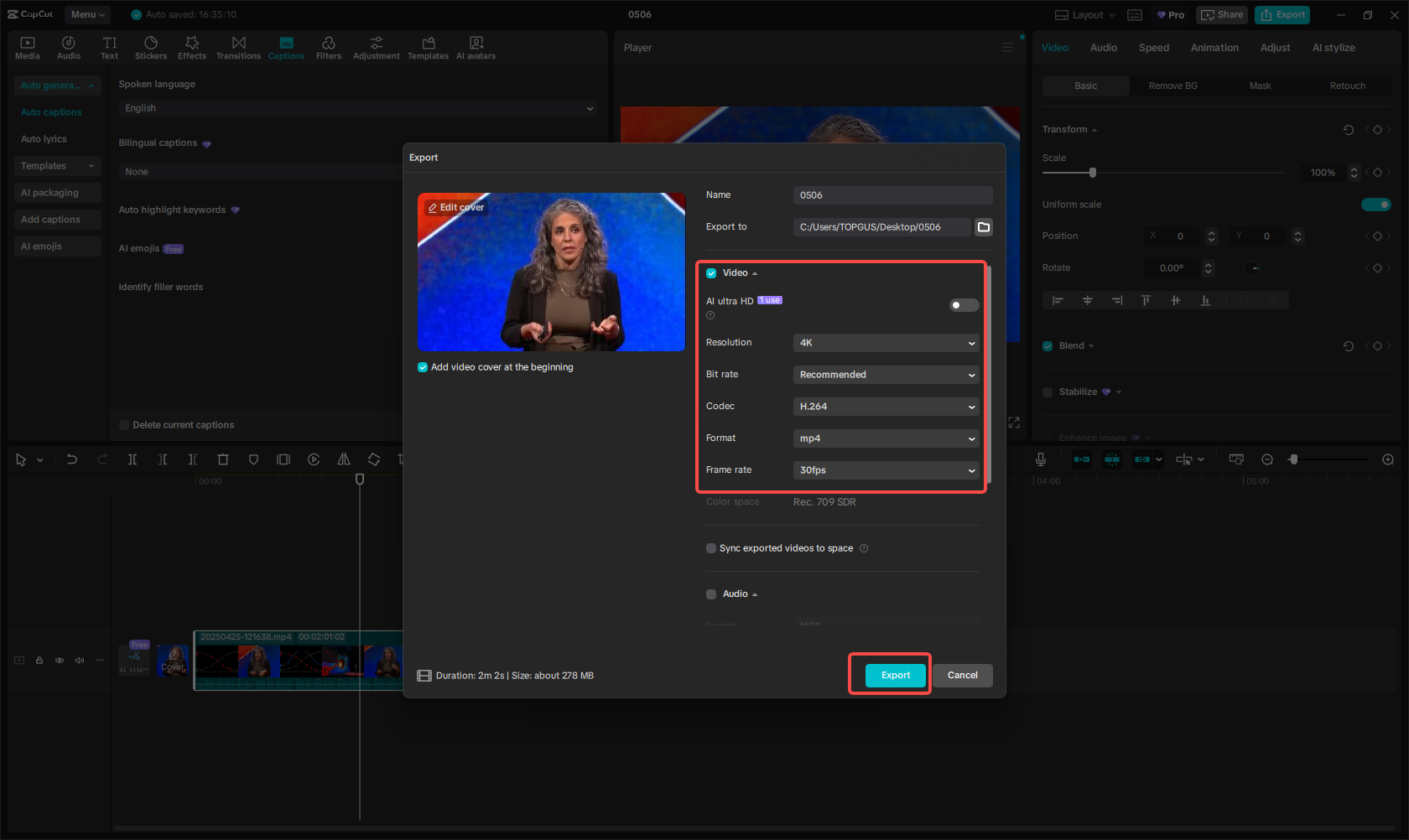Open the Stickers panel
Screen dimensions: 1409x840
click(150, 46)
